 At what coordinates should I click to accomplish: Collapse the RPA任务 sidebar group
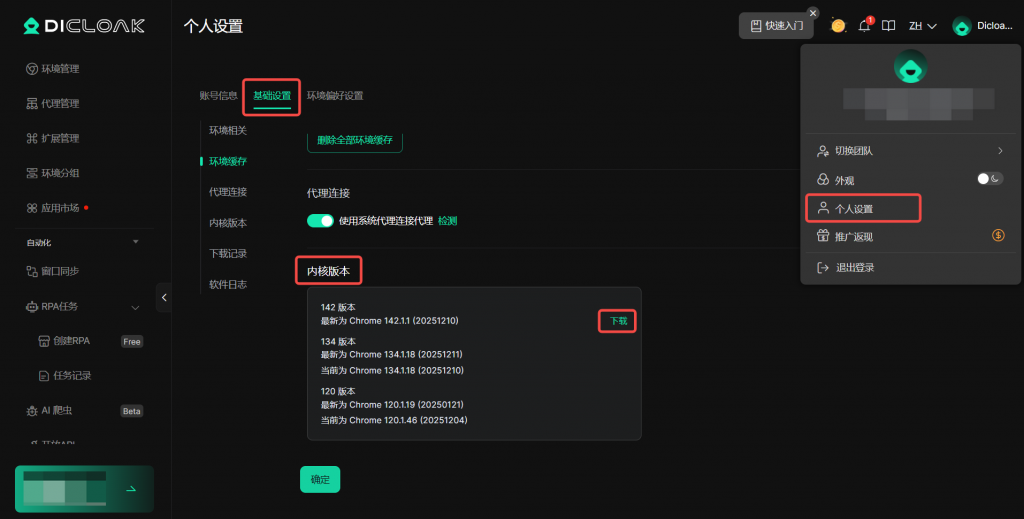click(135, 307)
